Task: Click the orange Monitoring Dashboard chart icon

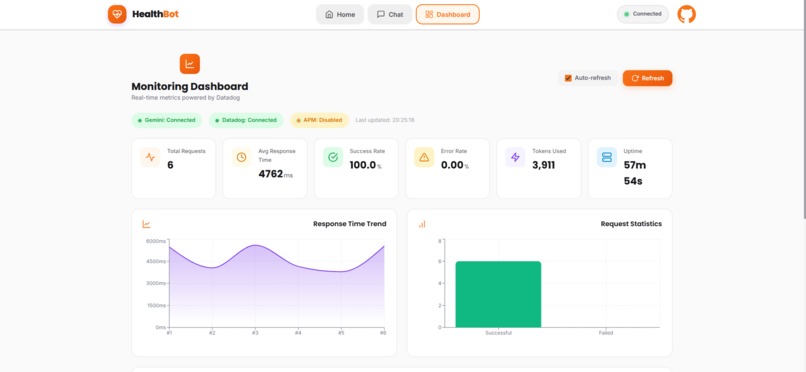Action: [190, 64]
